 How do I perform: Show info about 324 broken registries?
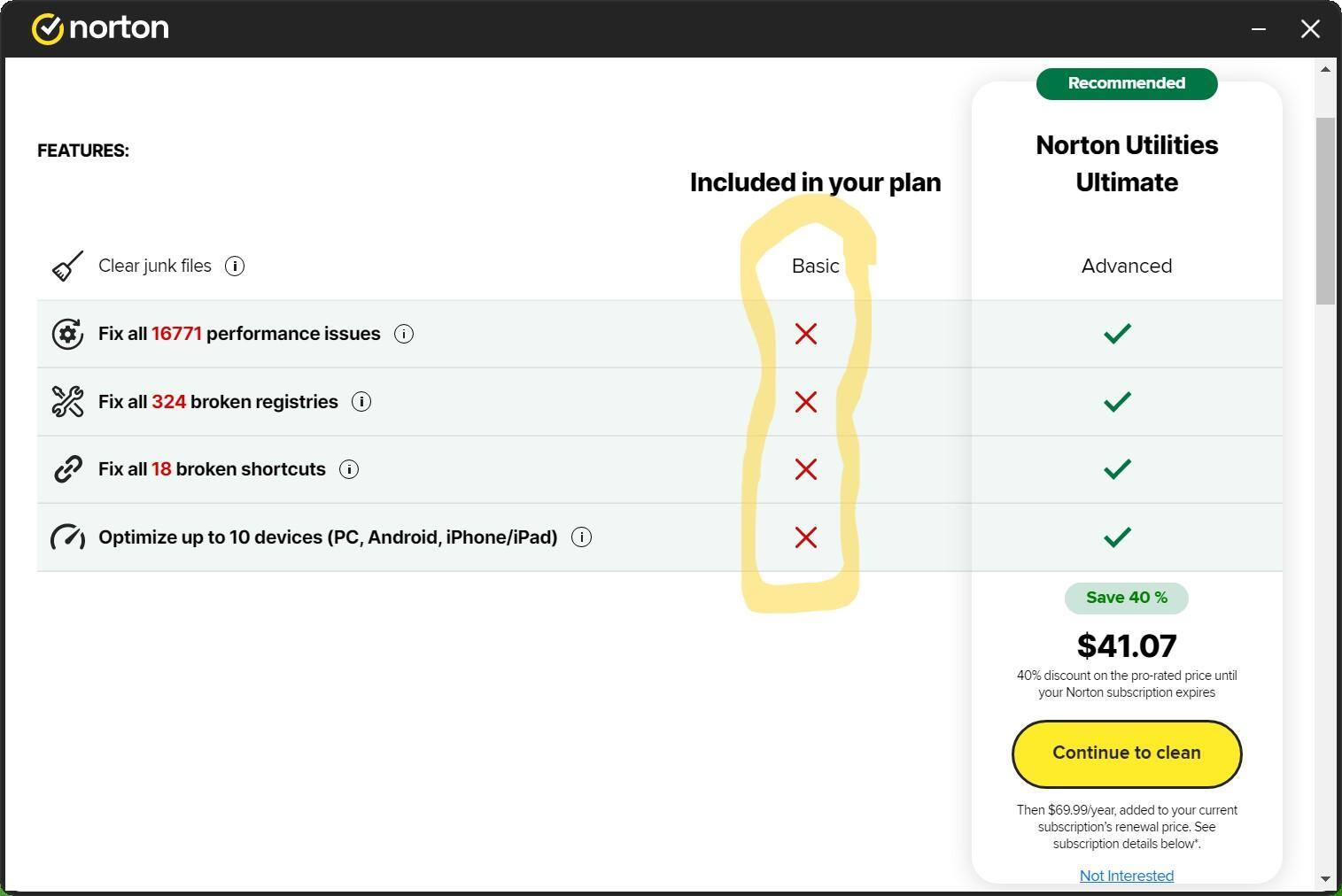pos(361,402)
